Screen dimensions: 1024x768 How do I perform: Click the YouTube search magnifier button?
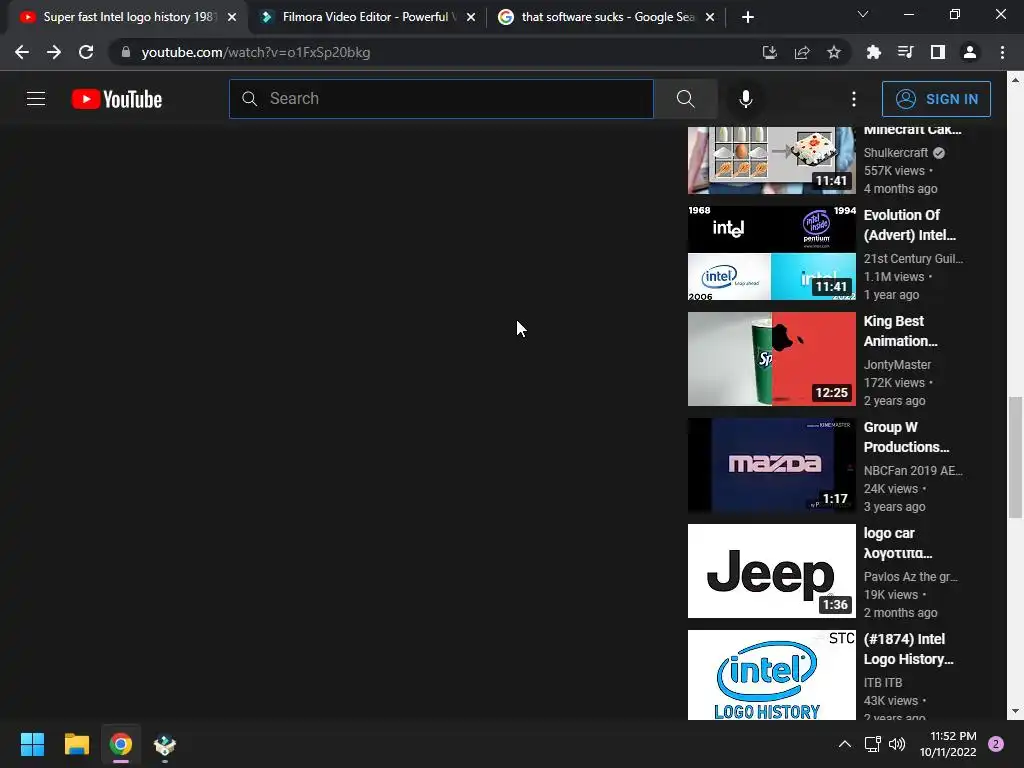pyautogui.click(x=685, y=99)
